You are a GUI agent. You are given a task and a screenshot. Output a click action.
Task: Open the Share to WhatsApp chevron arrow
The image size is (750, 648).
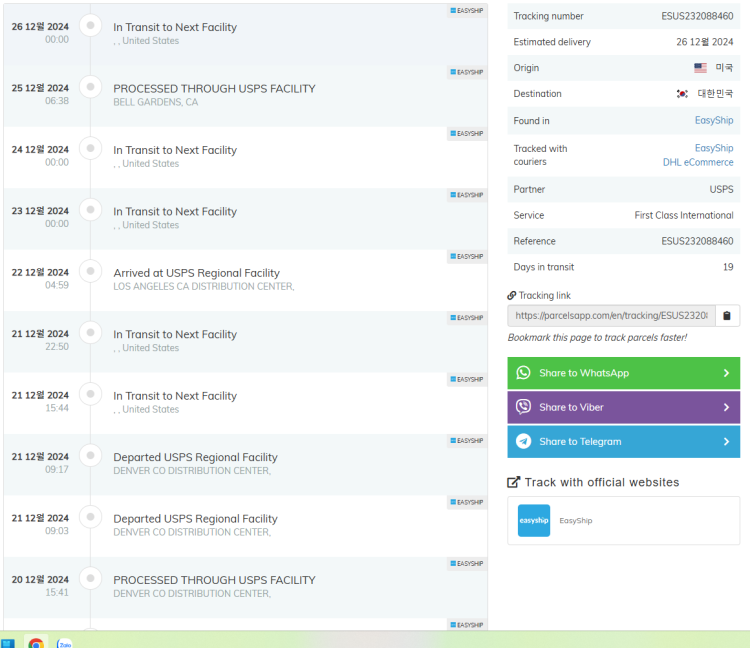[x=726, y=373]
